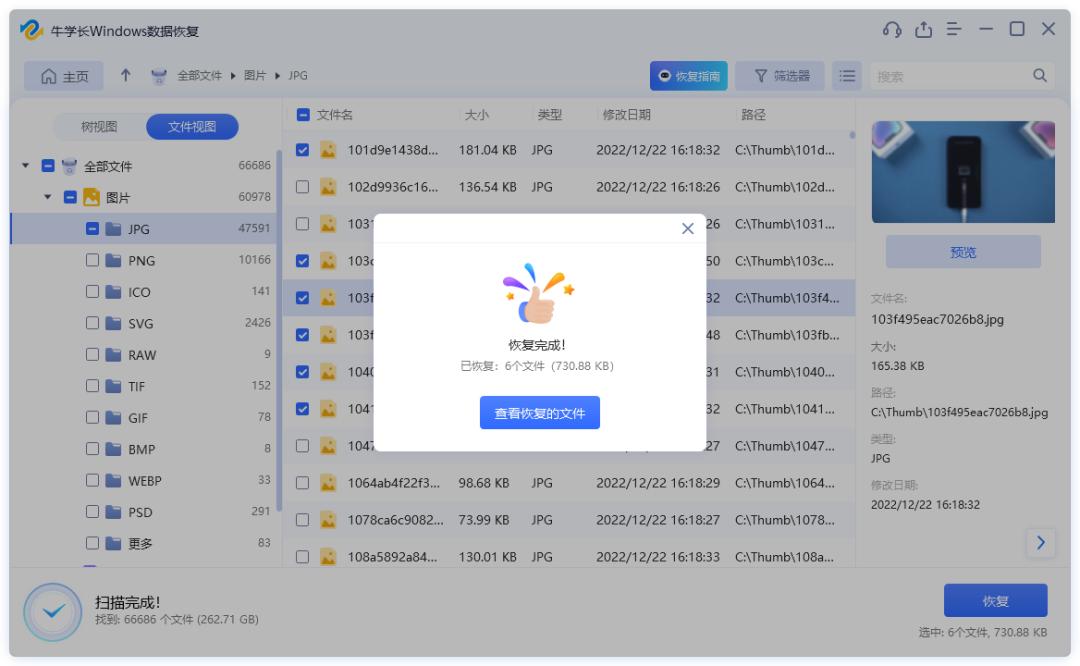Viewport: 1080px width, 666px height.
Task: Click the customer support headset icon
Action: pyautogui.click(x=892, y=30)
